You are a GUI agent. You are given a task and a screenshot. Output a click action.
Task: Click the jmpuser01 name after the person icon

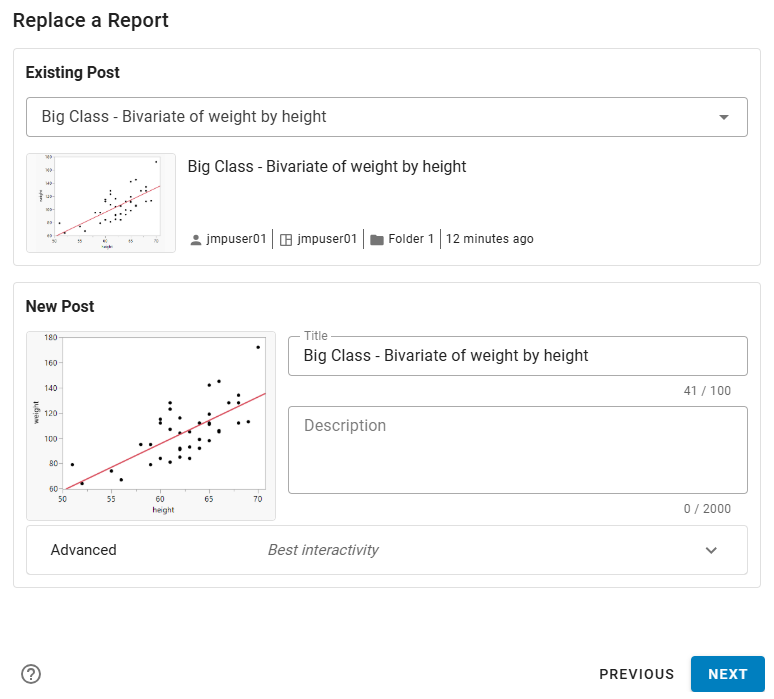(237, 240)
